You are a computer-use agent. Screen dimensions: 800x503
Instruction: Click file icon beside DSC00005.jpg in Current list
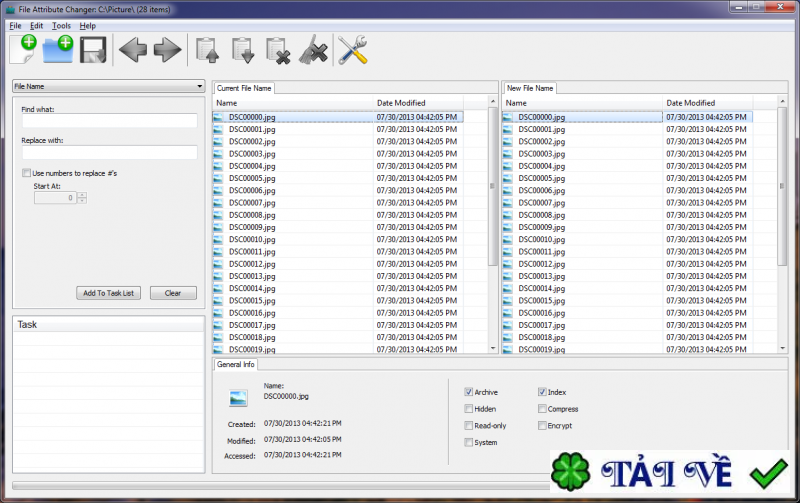pos(218,178)
